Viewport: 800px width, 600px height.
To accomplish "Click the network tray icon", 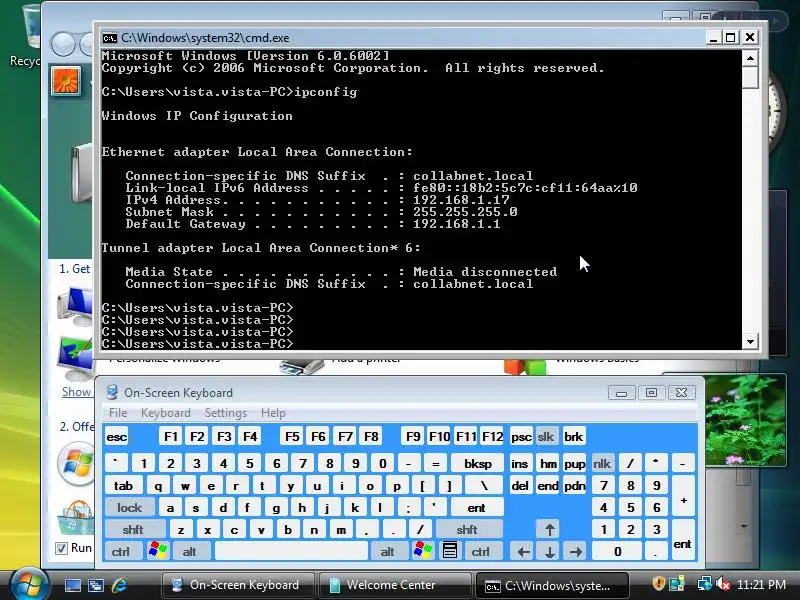I will click(705, 584).
